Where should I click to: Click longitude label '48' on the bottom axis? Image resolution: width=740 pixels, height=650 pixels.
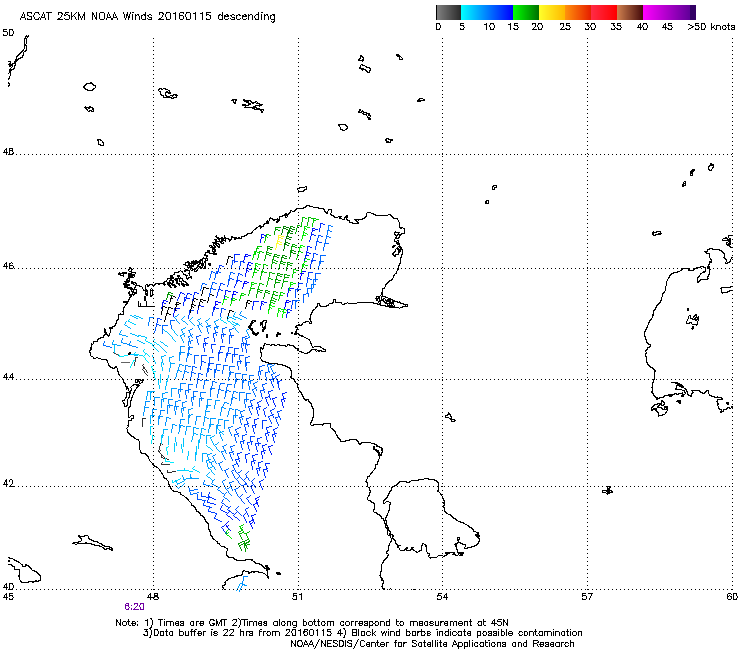pyautogui.click(x=153, y=597)
